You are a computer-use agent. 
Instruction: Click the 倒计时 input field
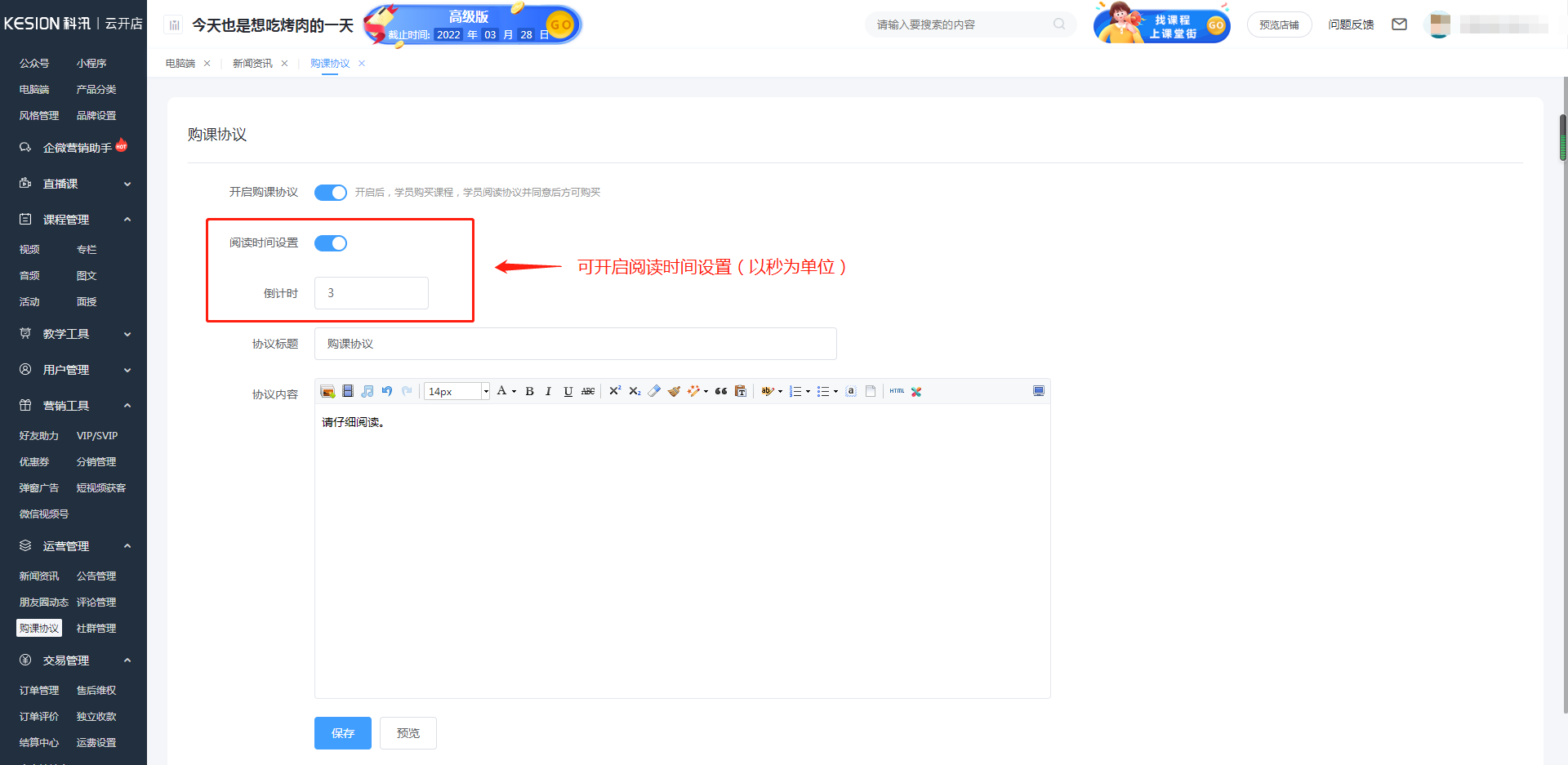(372, 293)
